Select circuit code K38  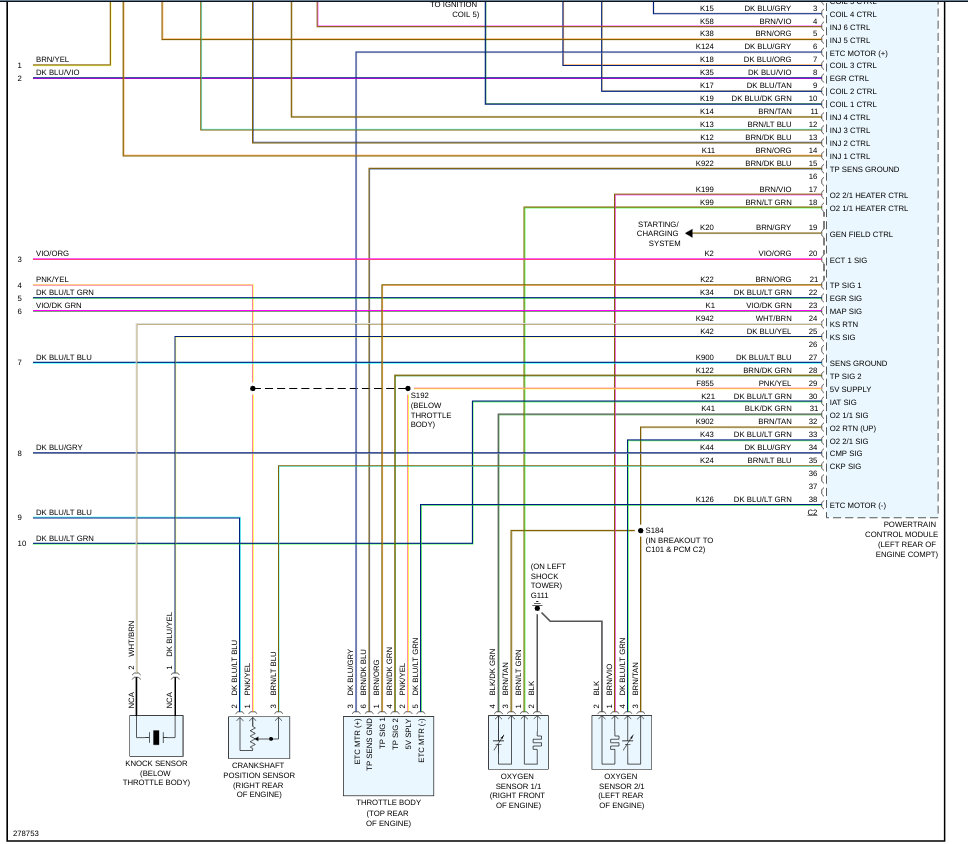click(706, 33)
